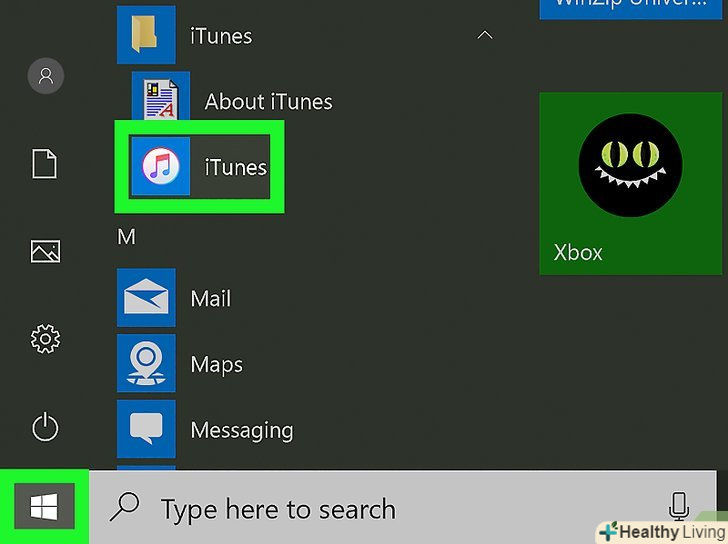Click the Messaging label

[x=242, y=431]
